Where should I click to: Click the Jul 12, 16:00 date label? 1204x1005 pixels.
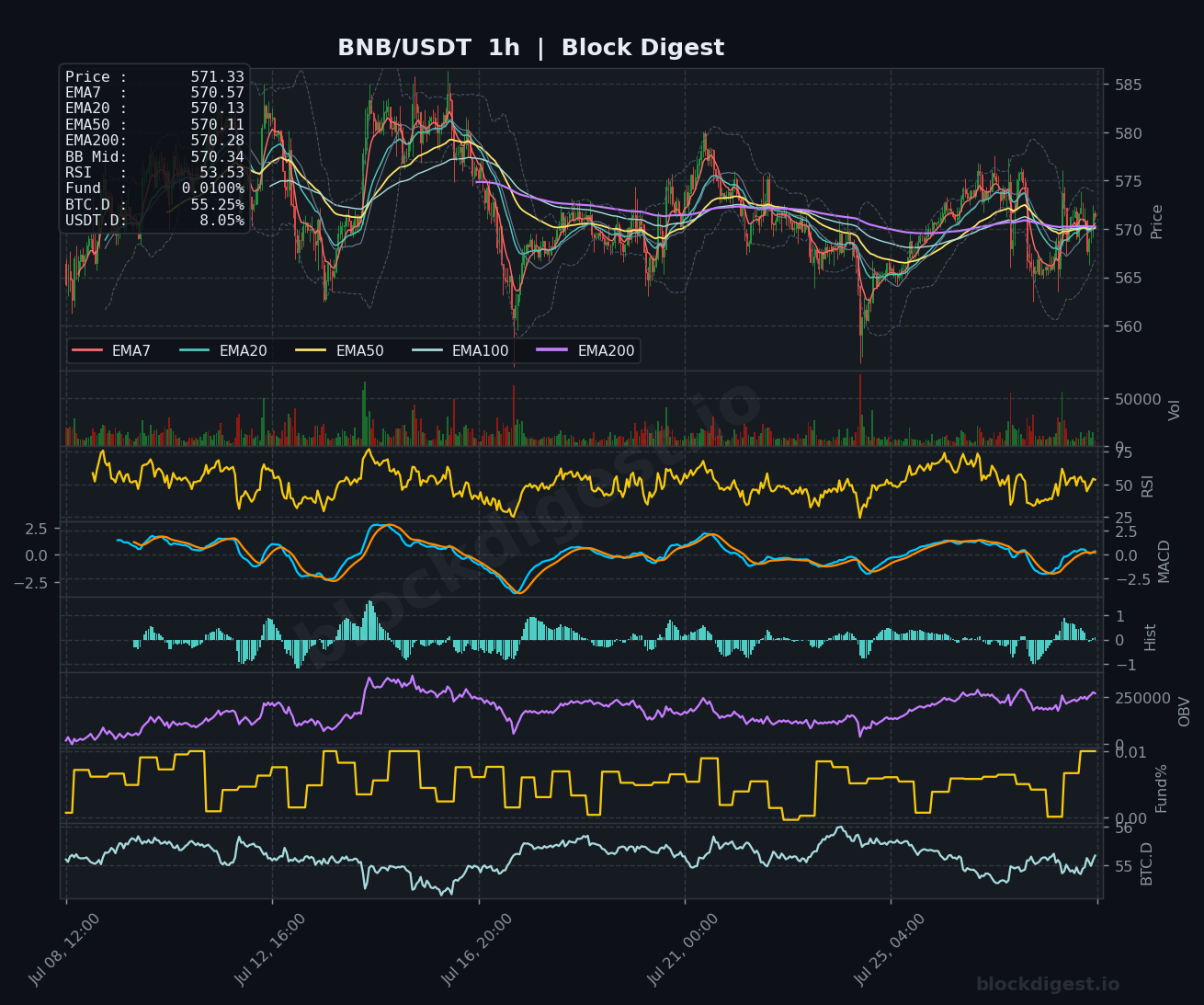(x=270, y=951)
